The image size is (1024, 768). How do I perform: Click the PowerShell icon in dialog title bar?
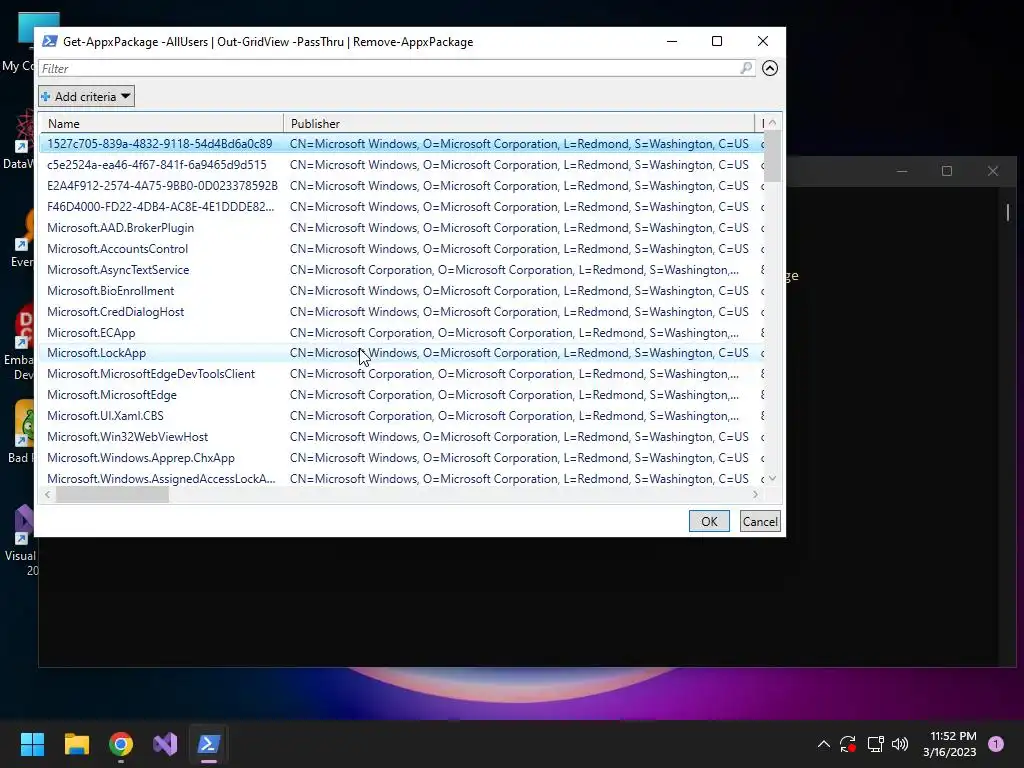click(50, 42)
